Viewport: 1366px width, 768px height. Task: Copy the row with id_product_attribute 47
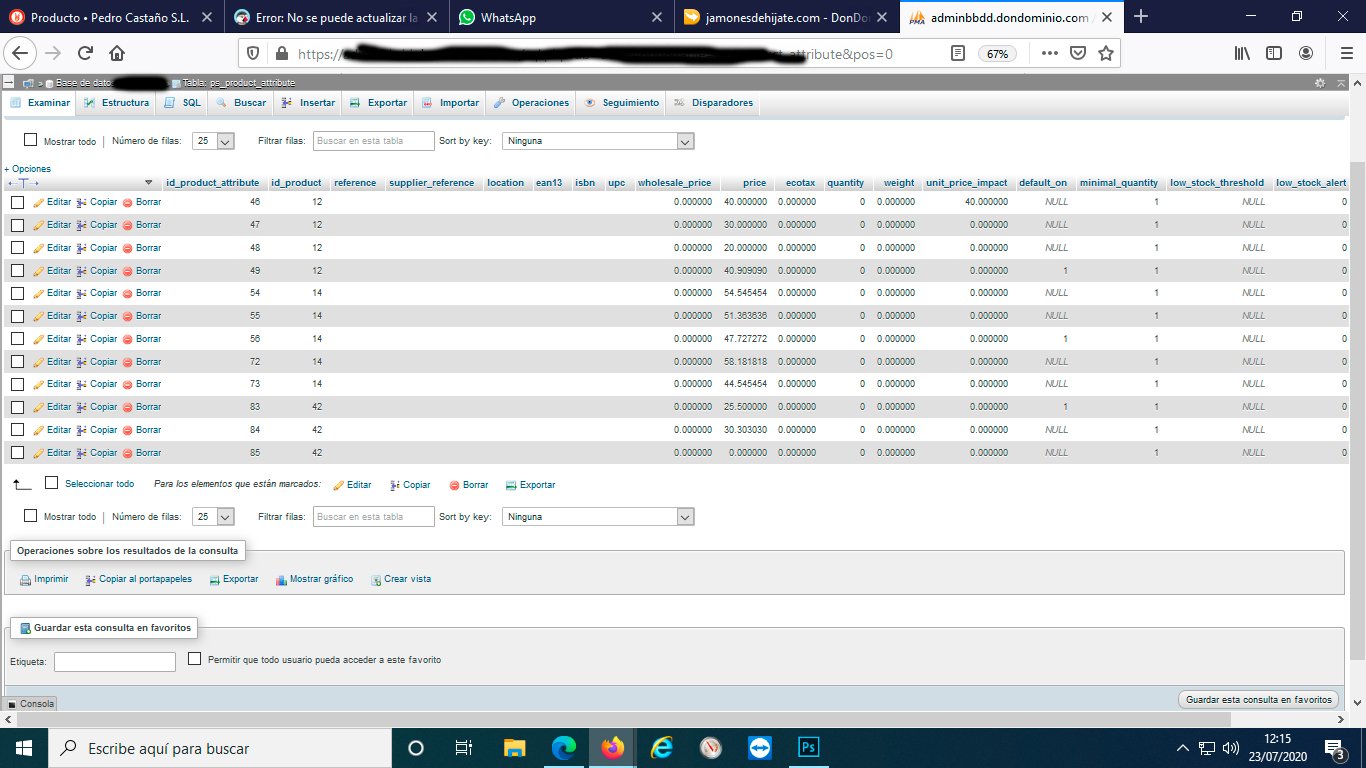pos(97,225)
